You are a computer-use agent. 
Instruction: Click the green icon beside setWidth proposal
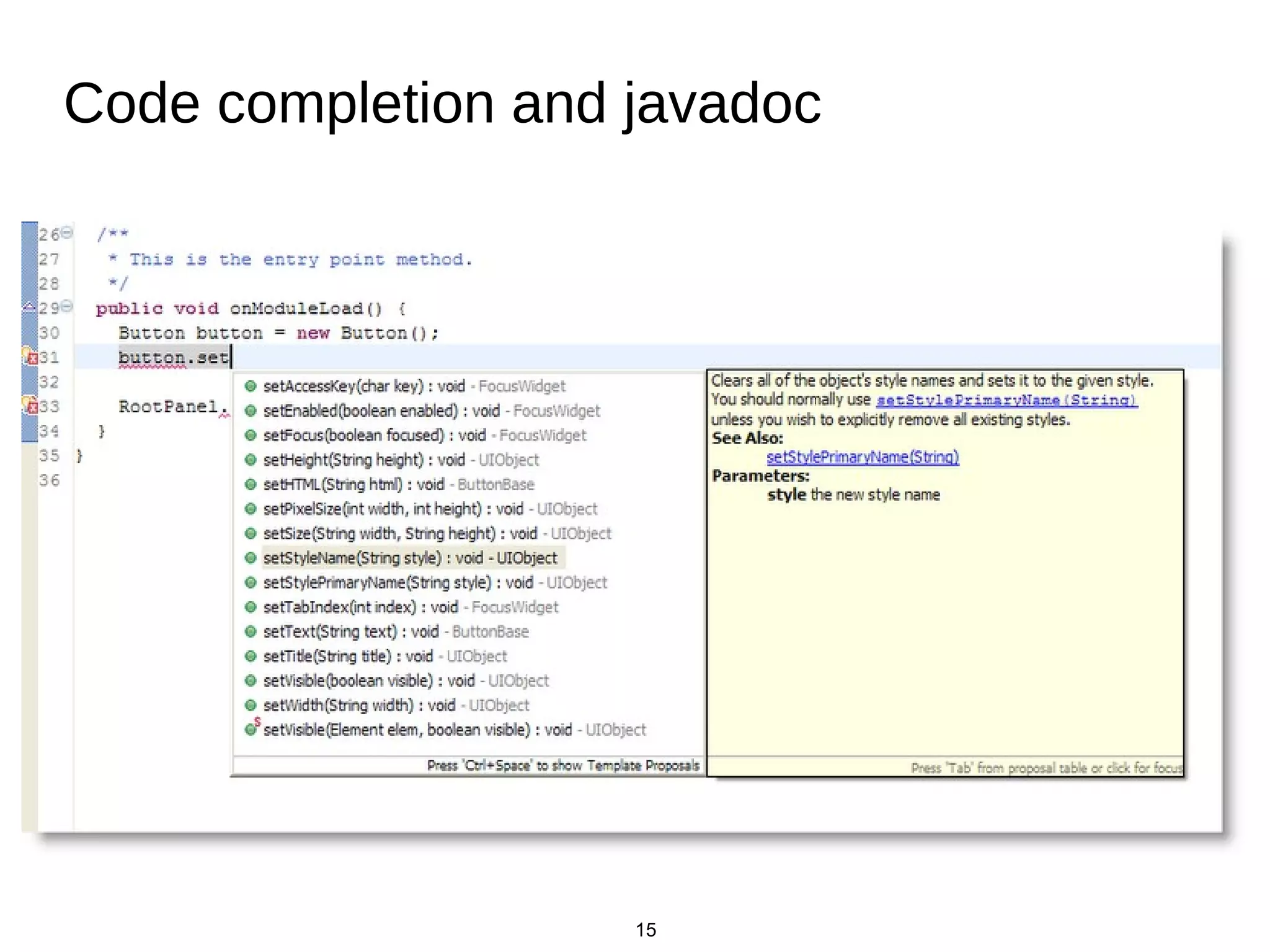pyautogui.click(x=251, y=705)
